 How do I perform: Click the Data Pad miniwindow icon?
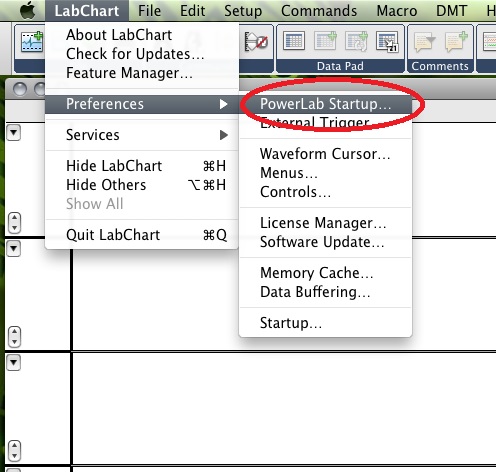coord(387,41)
